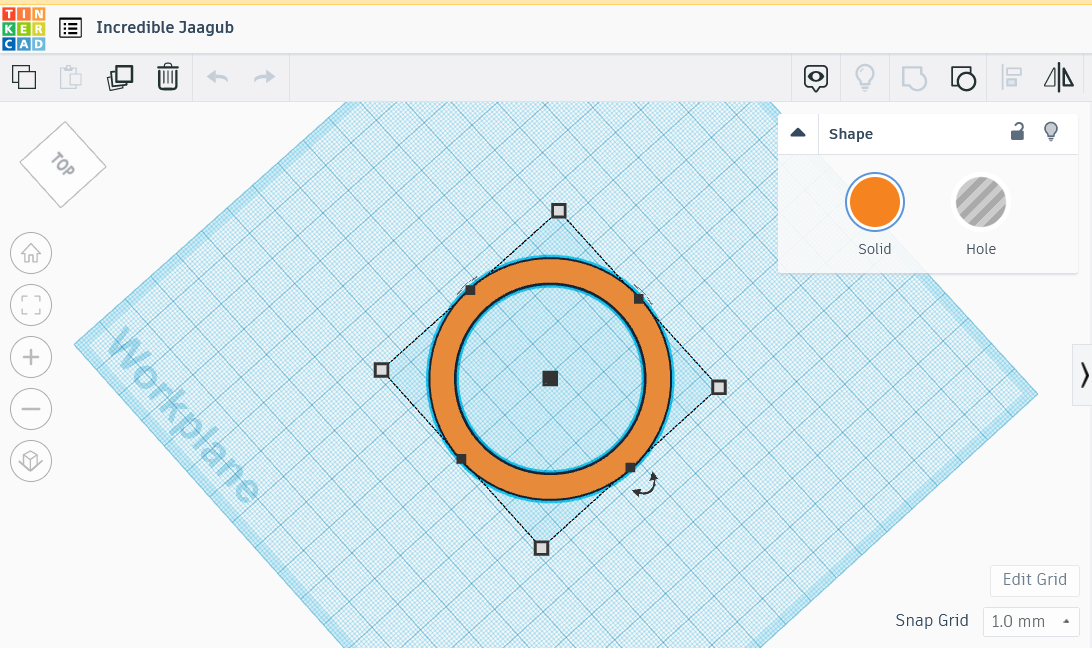Click the right corner resize handle

[x=719, y=387]
